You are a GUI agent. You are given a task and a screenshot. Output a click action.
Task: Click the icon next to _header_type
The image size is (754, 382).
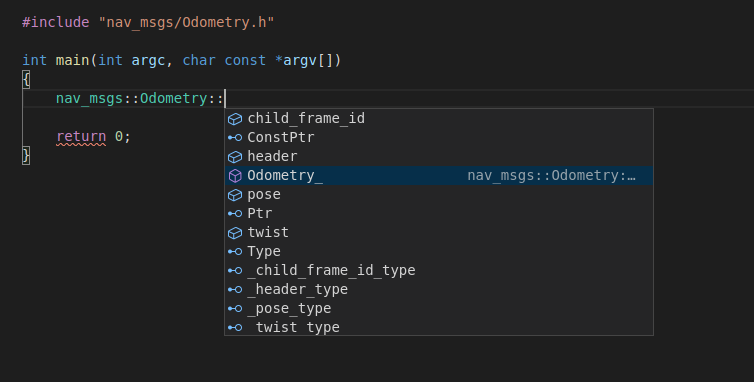[235, 290]
